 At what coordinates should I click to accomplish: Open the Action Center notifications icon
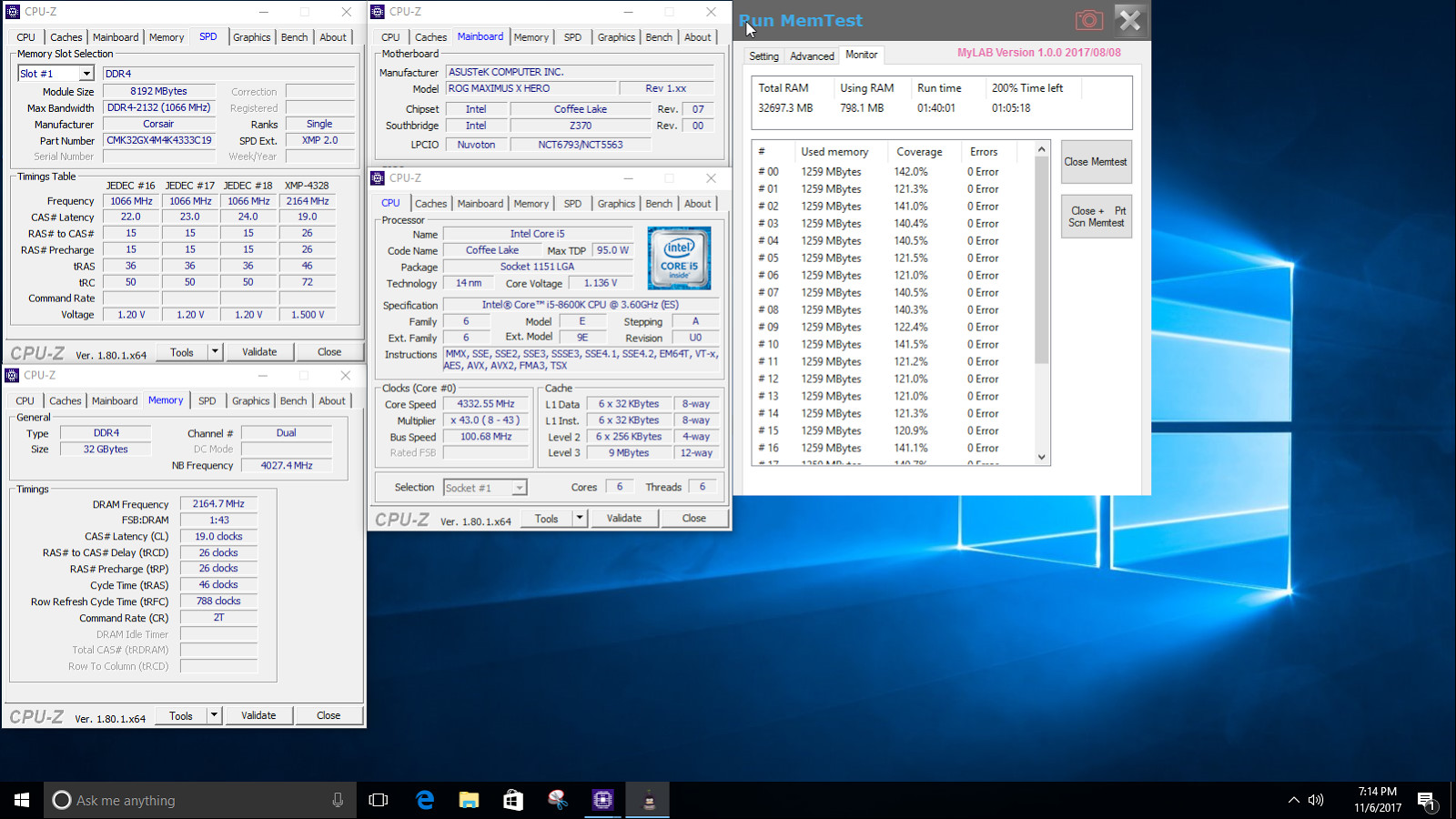1426,800
